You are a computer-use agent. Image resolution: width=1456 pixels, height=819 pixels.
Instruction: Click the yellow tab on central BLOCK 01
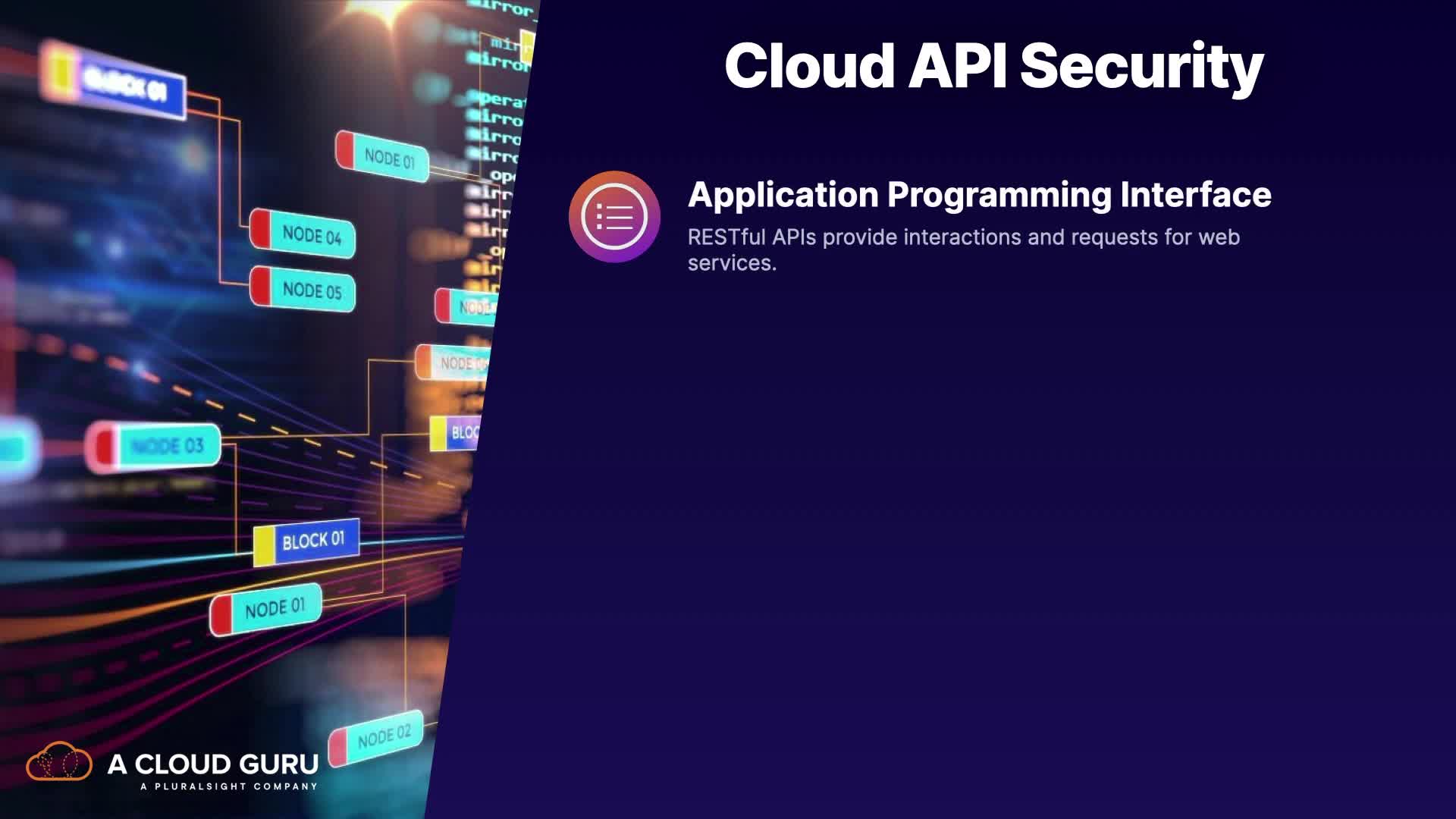pyautogui.click(x=263, y=547)
